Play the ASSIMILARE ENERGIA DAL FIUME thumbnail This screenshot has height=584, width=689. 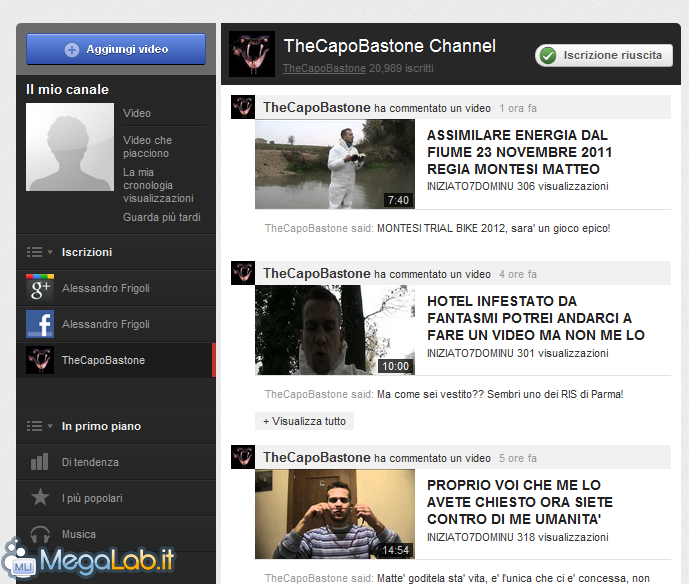(335, 164)
